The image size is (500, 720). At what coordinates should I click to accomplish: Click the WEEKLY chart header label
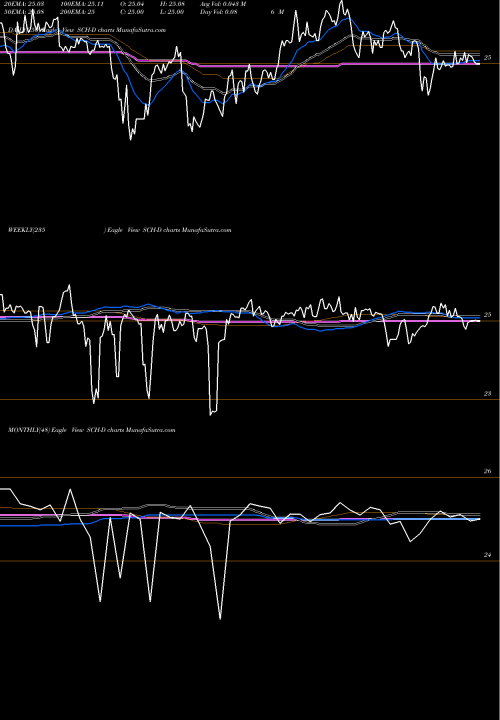pyautogui.click(x=27, y=230)
